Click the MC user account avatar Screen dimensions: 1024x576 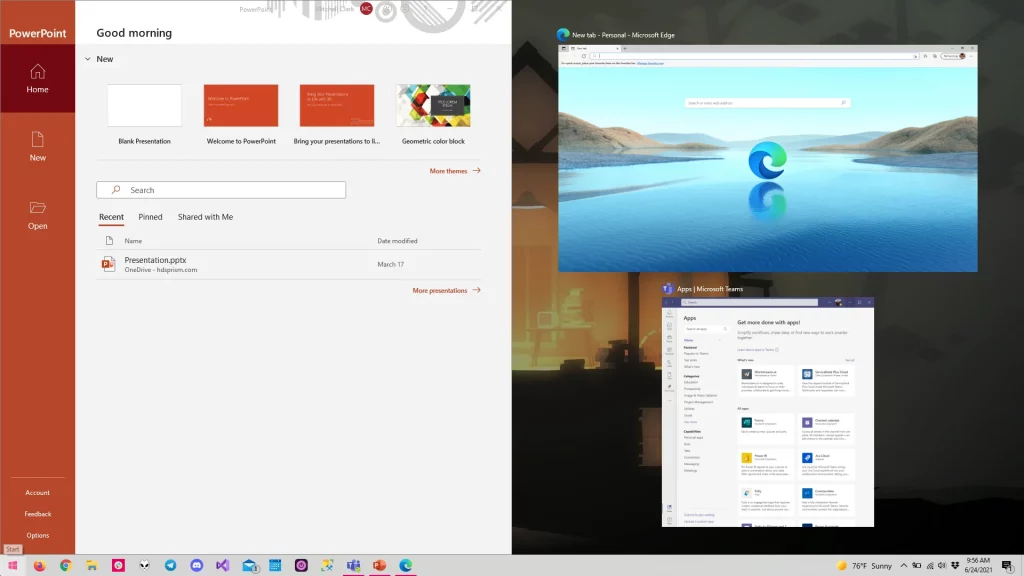(x=366, y=8)
